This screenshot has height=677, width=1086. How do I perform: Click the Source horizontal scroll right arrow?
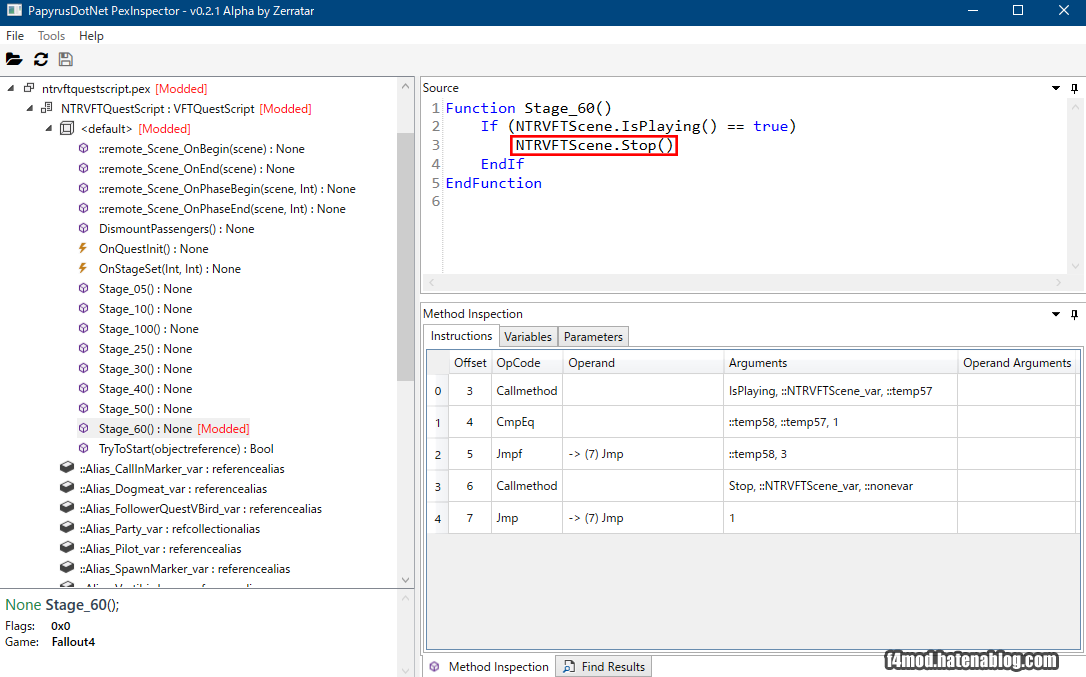(1058, 282)
